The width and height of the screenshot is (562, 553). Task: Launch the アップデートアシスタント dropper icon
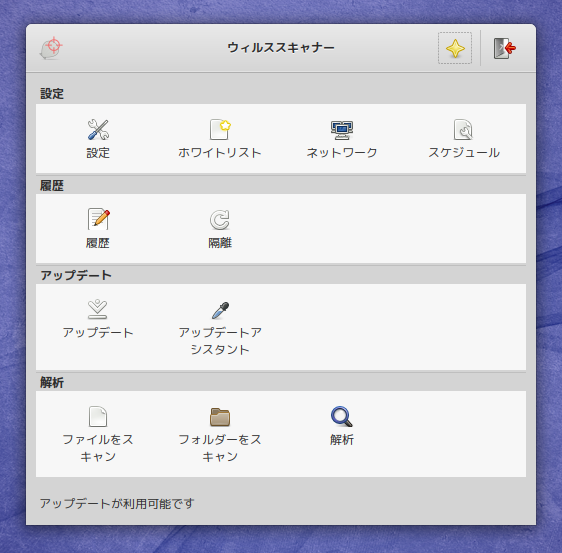coord(220,310)
